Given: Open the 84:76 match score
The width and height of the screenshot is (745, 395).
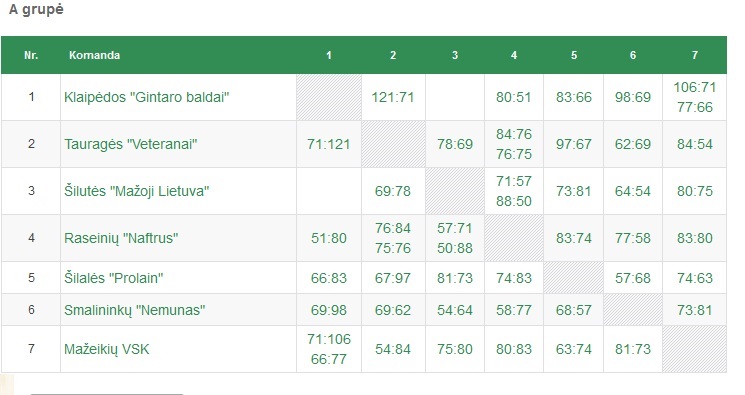Looking at the screenshot, I should click(514, 135).
